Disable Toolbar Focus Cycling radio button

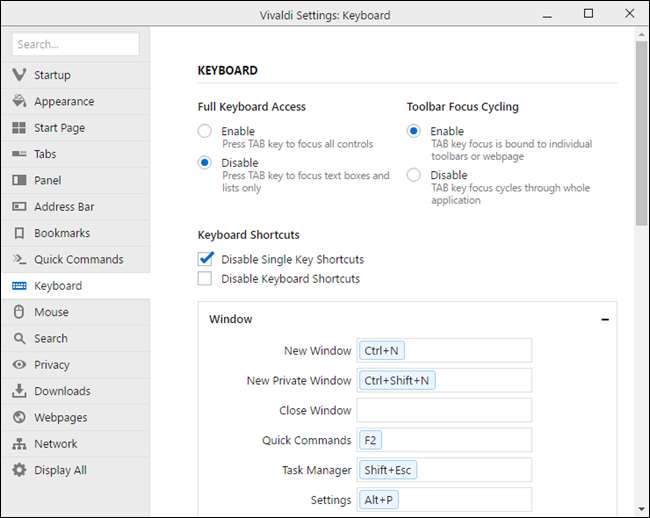414,175
